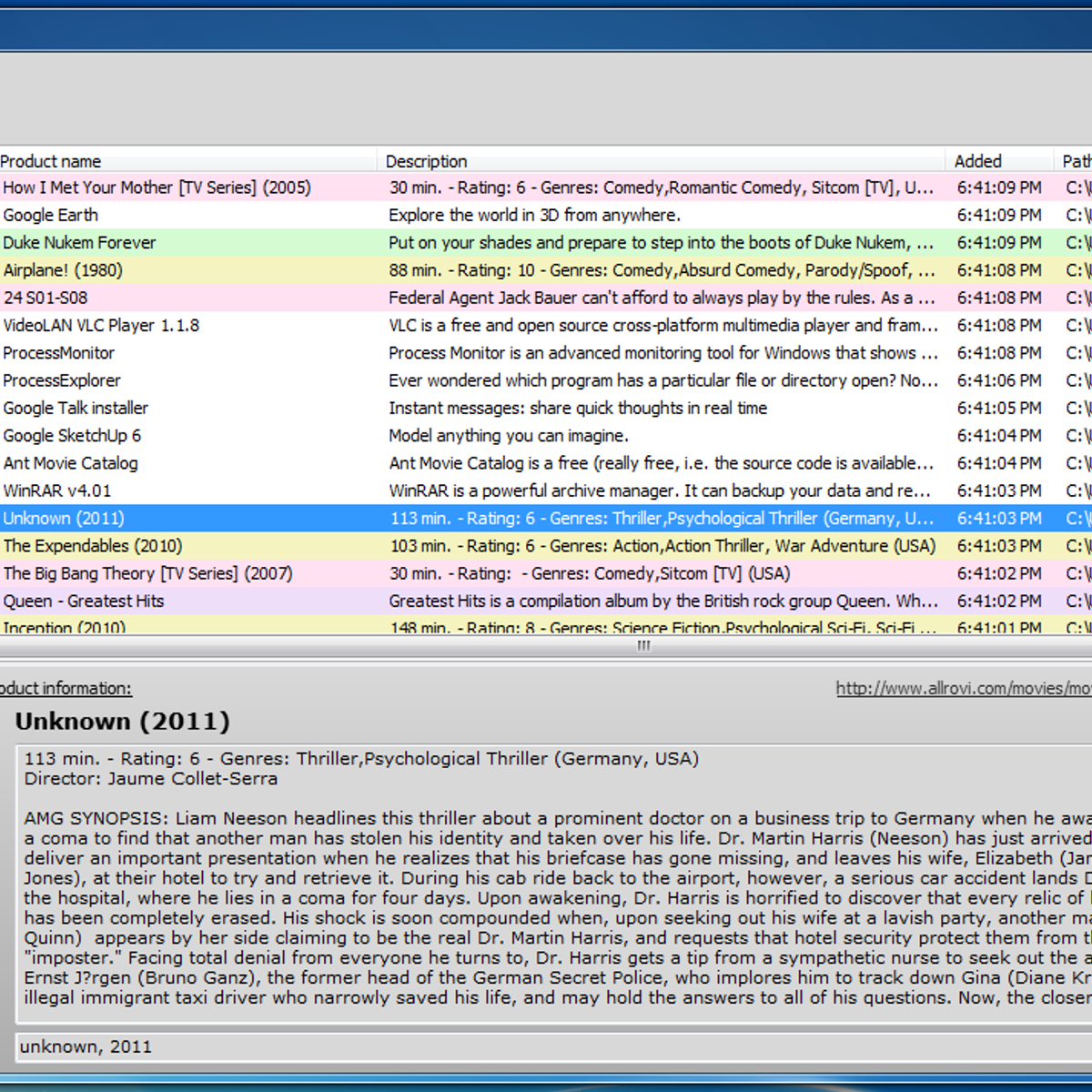Screen dimensions: 1092x1092
Task: Select the 'Inception (2010)' row
Action: pos(546,625)
